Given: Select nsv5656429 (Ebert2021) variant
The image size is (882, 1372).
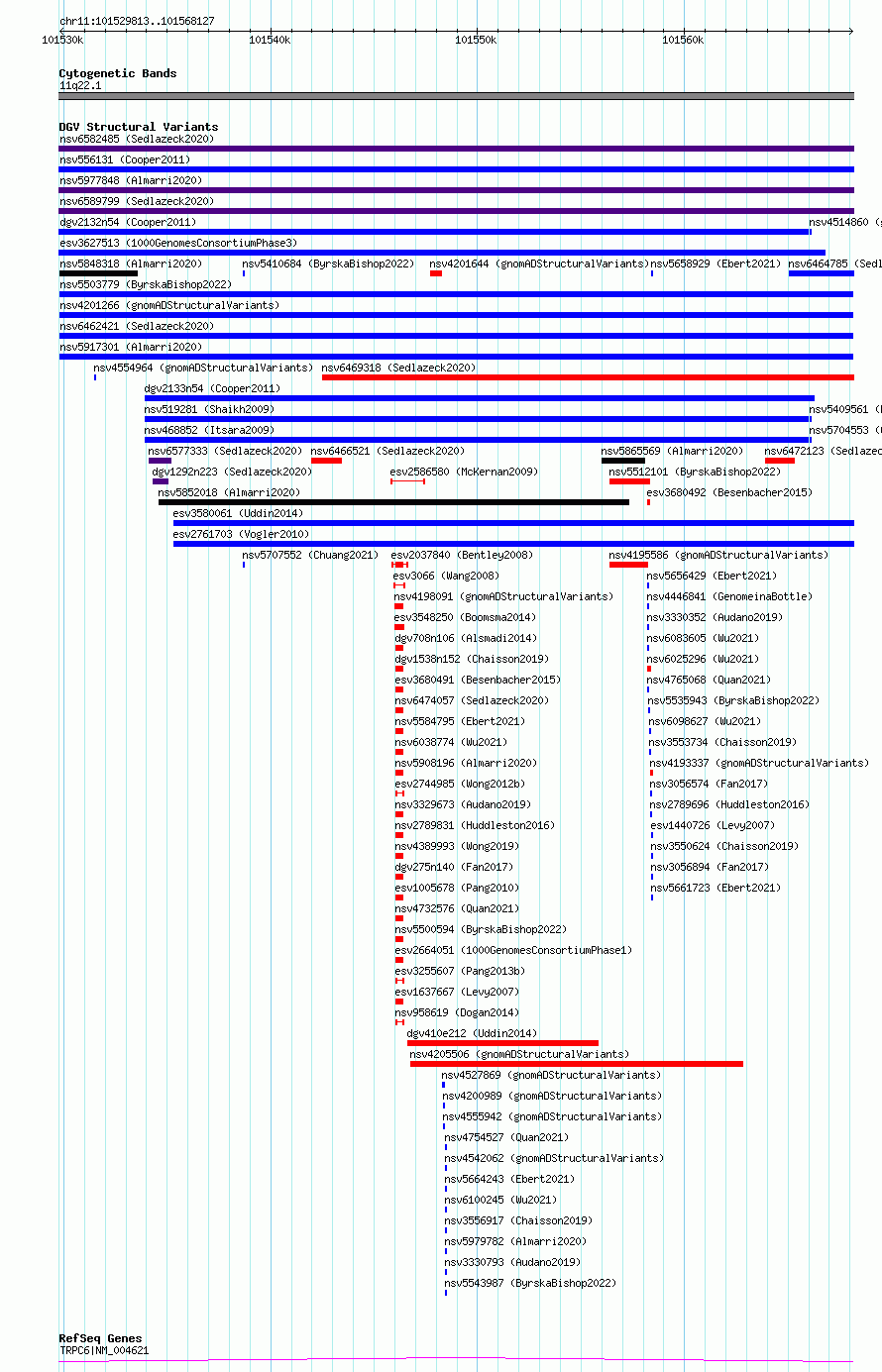Looking at the screenshot, I should tap(712, 576).
